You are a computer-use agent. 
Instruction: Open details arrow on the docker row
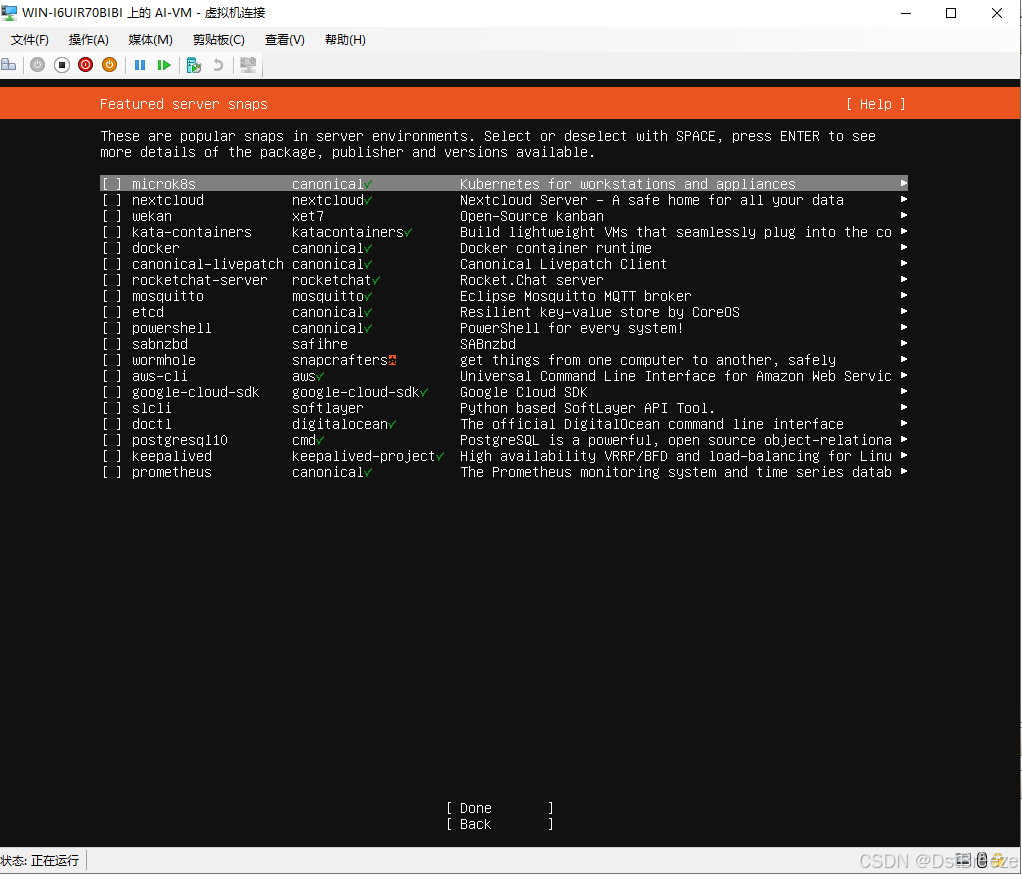coord(903,247)
